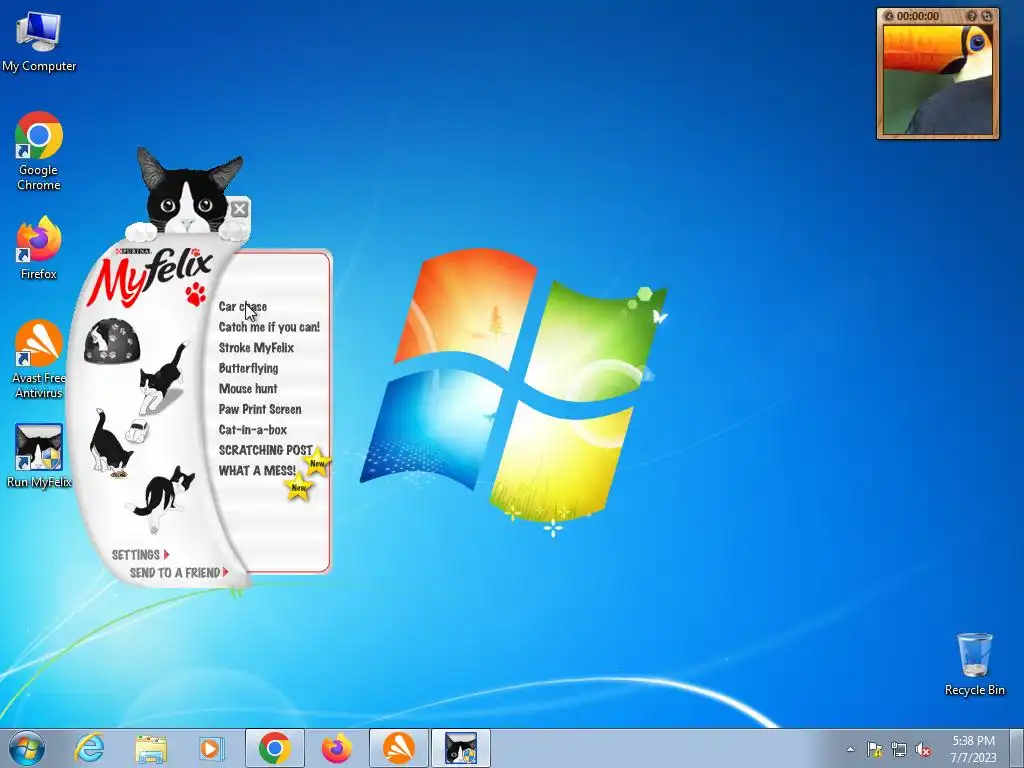Click the MyFelix logo title

pyautogui.click(x=150, y=275)
